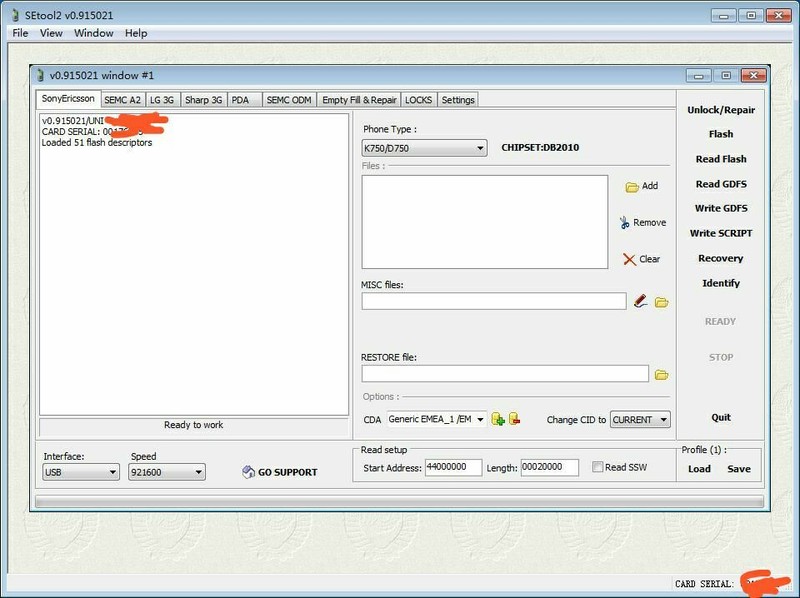800x598 pixels.
Task: Click the STOP button
Action: coord(721,358)
